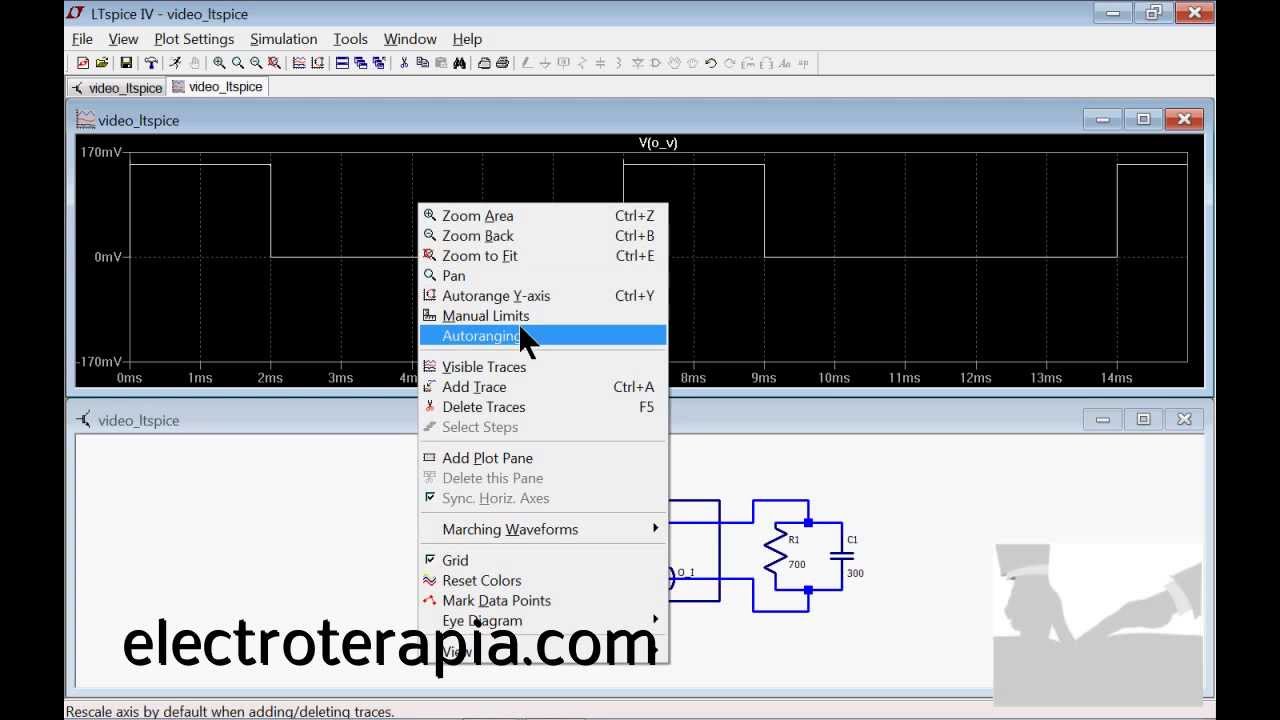1280x720 pixels.
Task: Print using the toolbar printer icon
Action: click(x=502, y=63)
